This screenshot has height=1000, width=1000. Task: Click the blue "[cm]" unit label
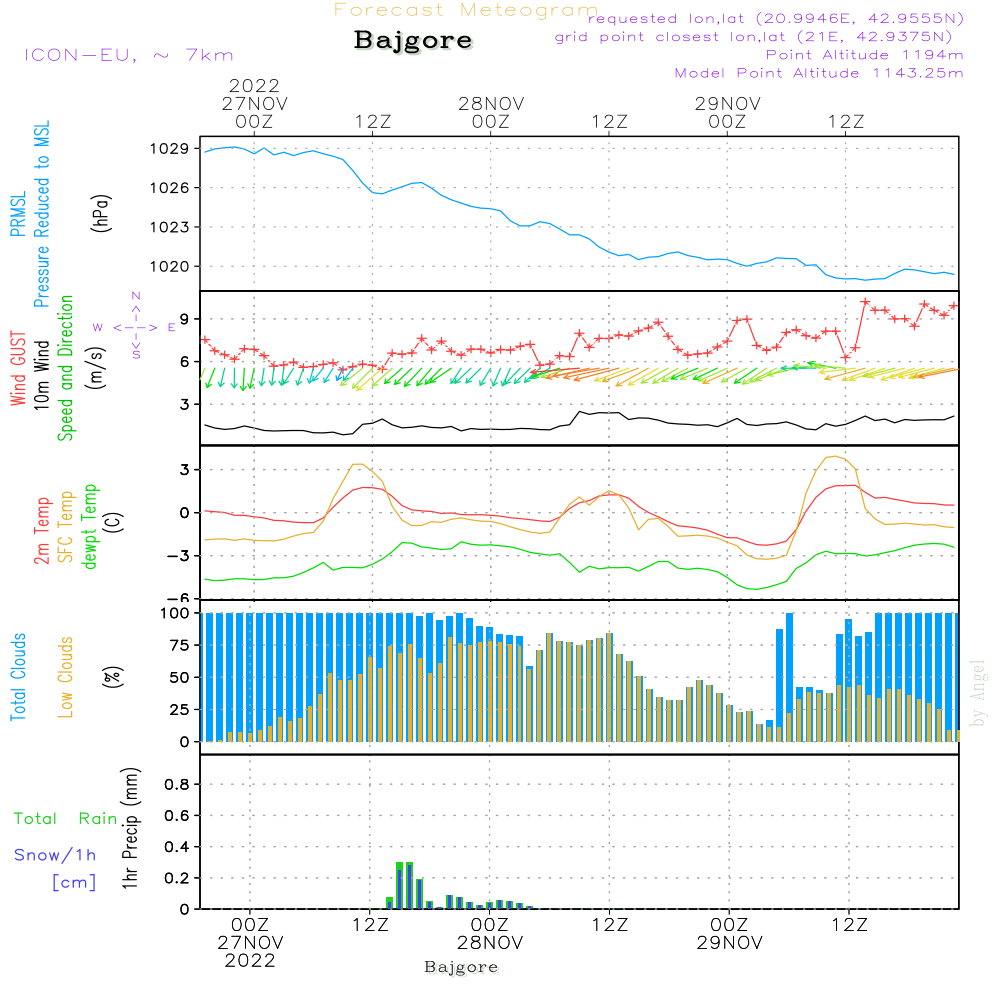[74, 883]
